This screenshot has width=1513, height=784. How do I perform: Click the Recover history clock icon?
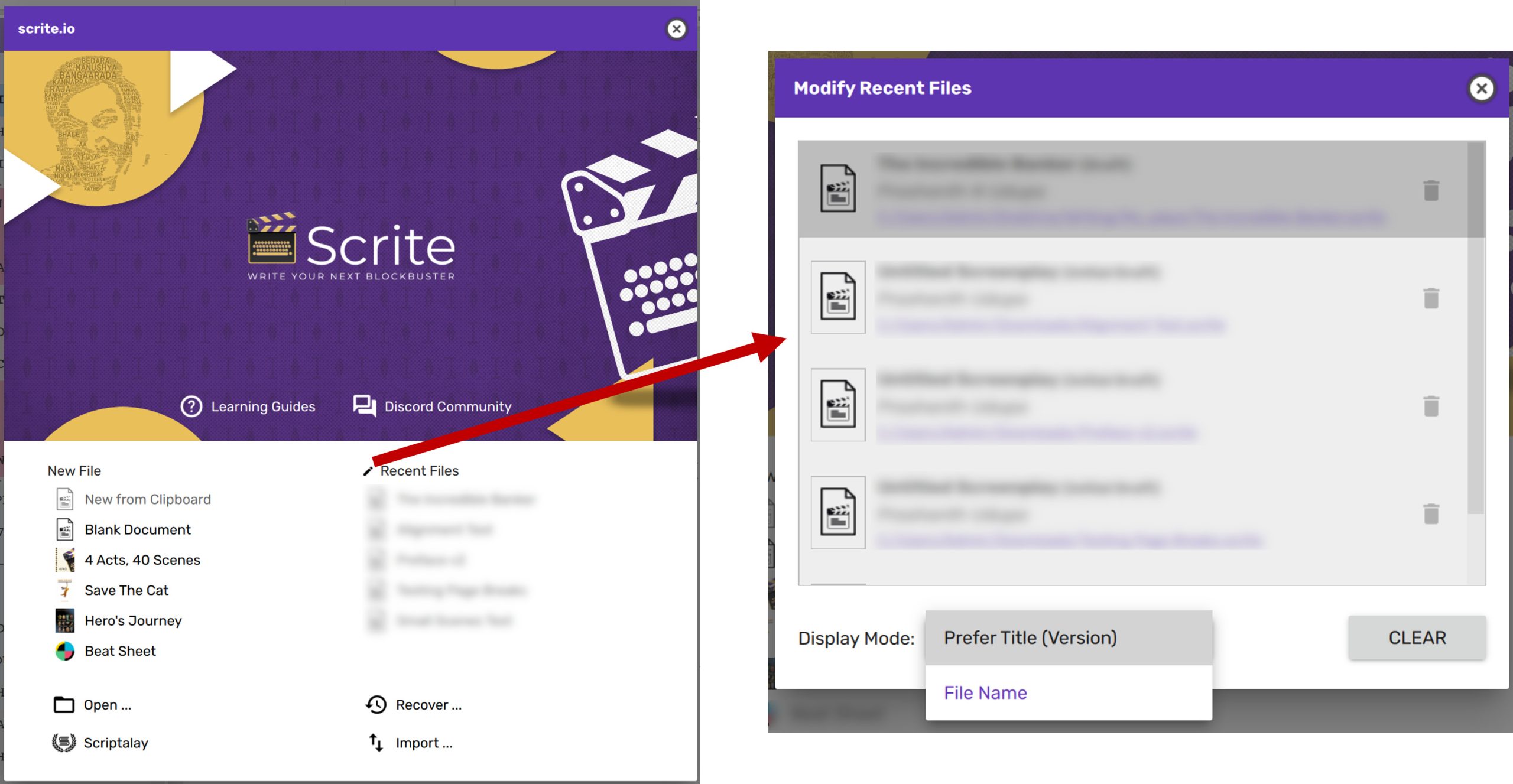376,705
